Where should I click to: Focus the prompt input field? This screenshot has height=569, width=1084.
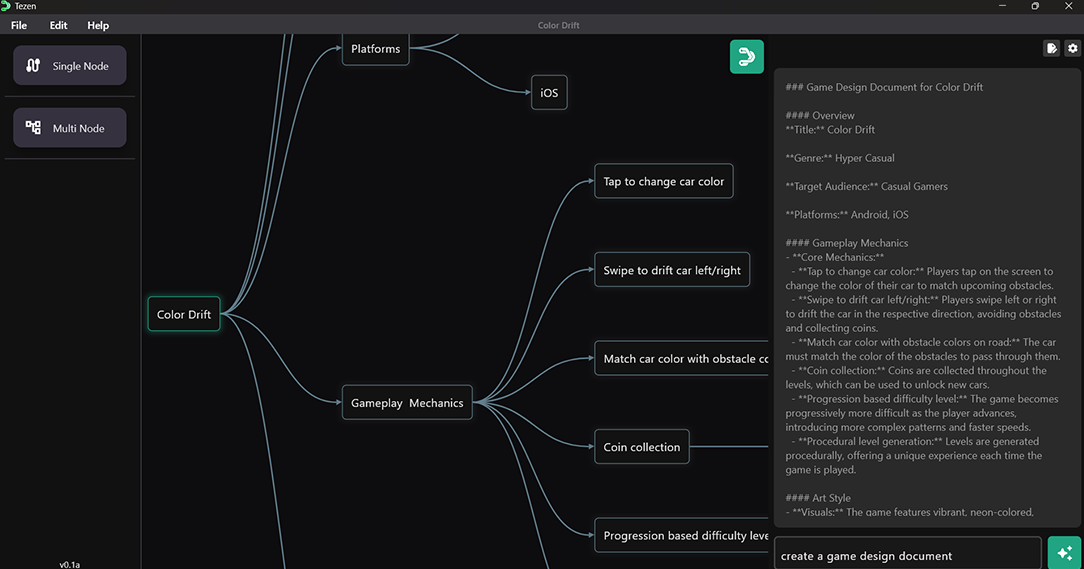pyautogui.click(x=908, y=553)
